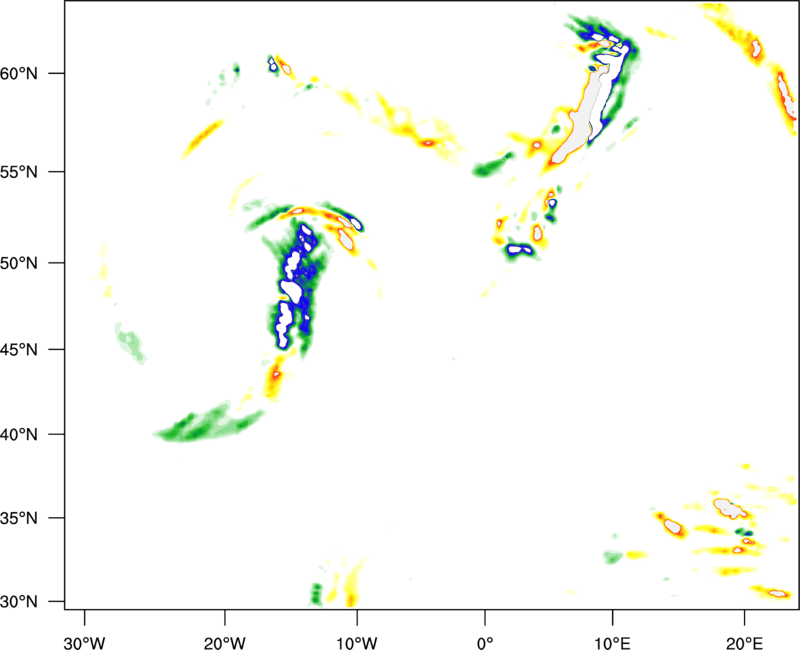Click the 30°N latitude label
Viewport: 800px width, 650px height.
coord(19,602)
